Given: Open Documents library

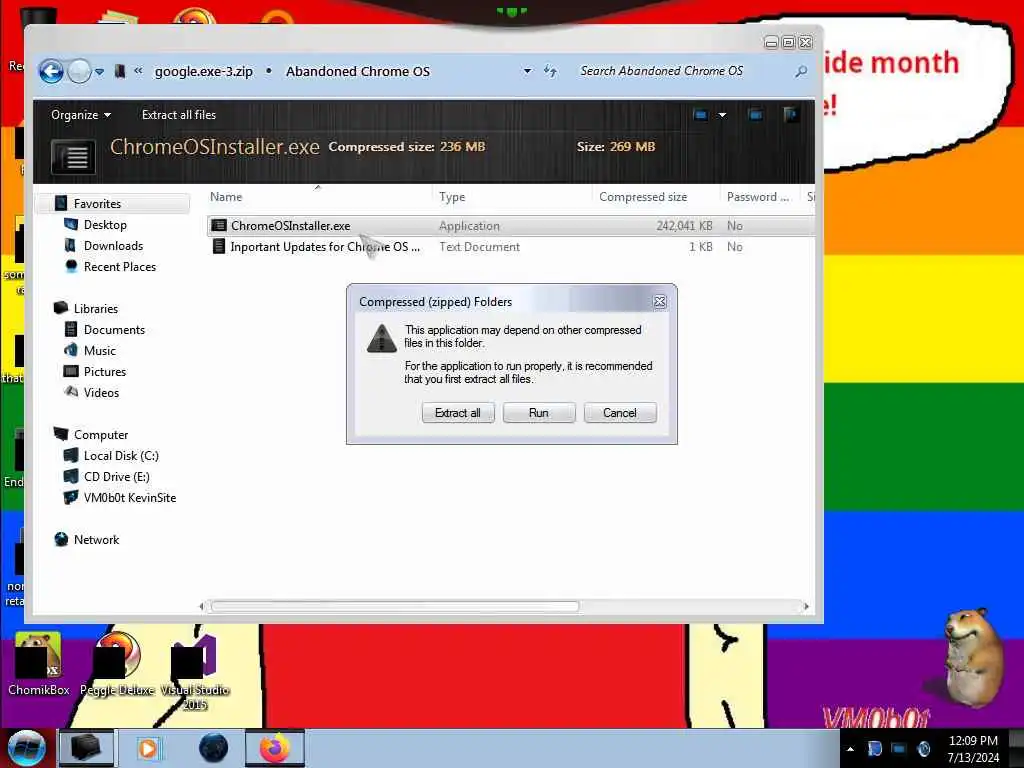Looking at the screenshot, I should click(114, 330).
